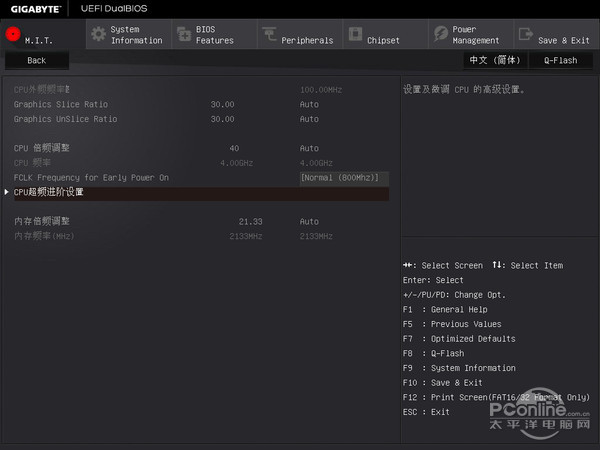Select the 内存倍频调整 row
600x450 pixels.
click(201, 222)
